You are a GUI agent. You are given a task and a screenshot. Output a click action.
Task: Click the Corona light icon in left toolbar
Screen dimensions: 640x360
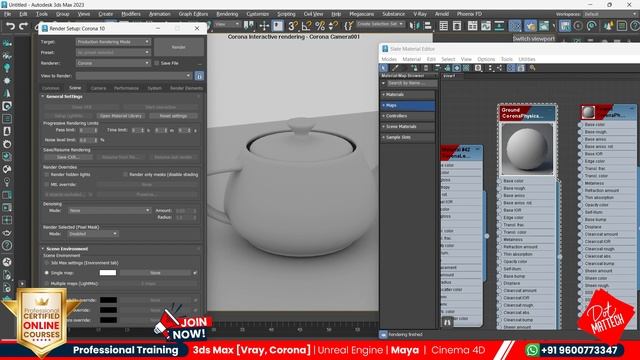[x=7, y=68]
